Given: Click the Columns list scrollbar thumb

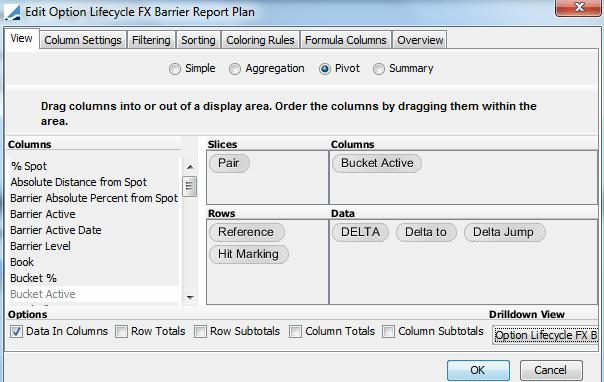Looking at the screenshot, I should point(190,186).
